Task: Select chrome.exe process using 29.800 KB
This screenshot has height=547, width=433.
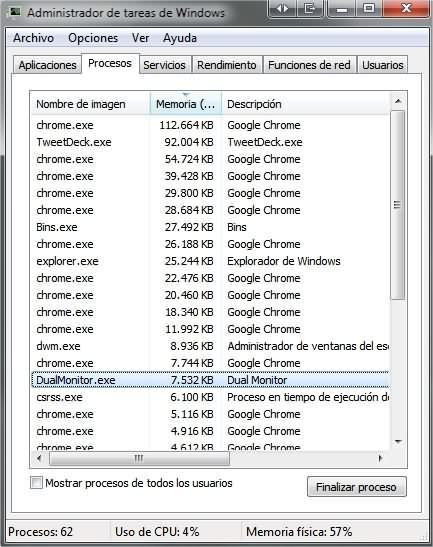Action: click(210, 193)
